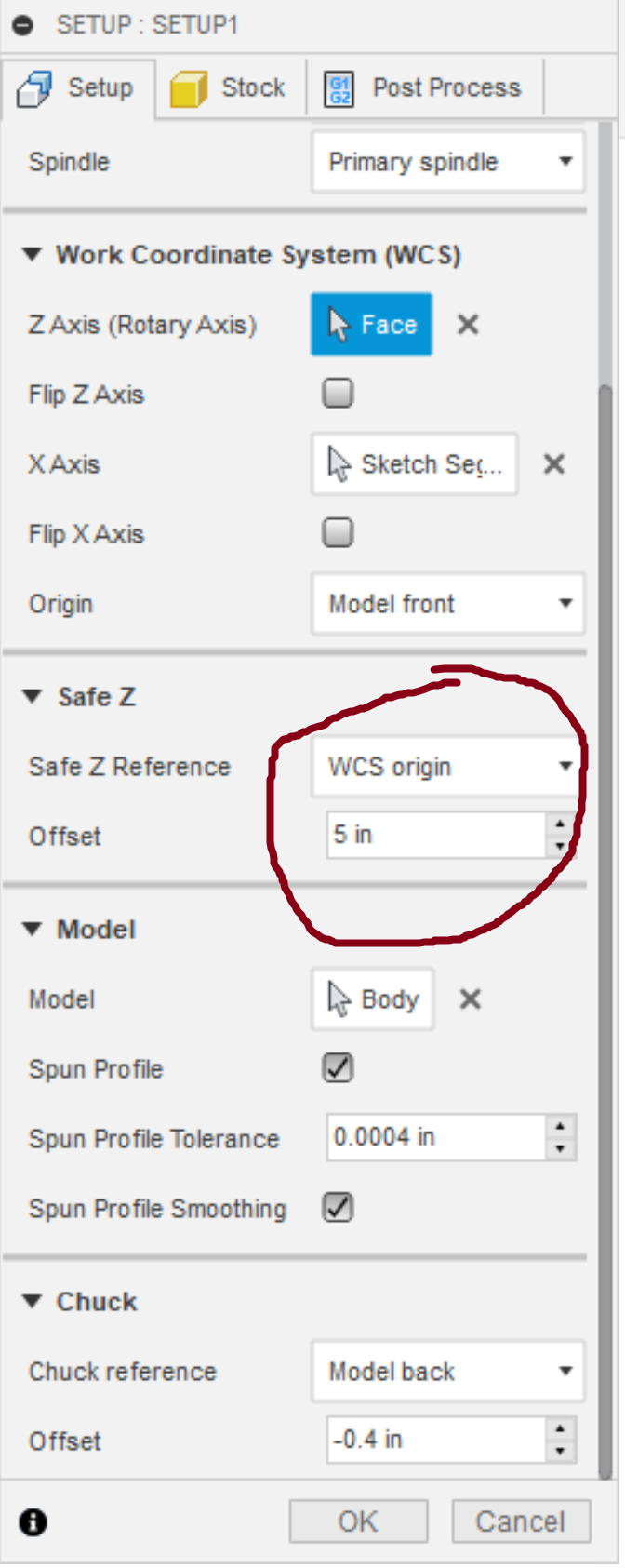The height and width of the screenshot is (1568, 625).
Task: Click the Sketch Segment selector for X Axis
Action: pyautogui.click(x=413, y=463)
